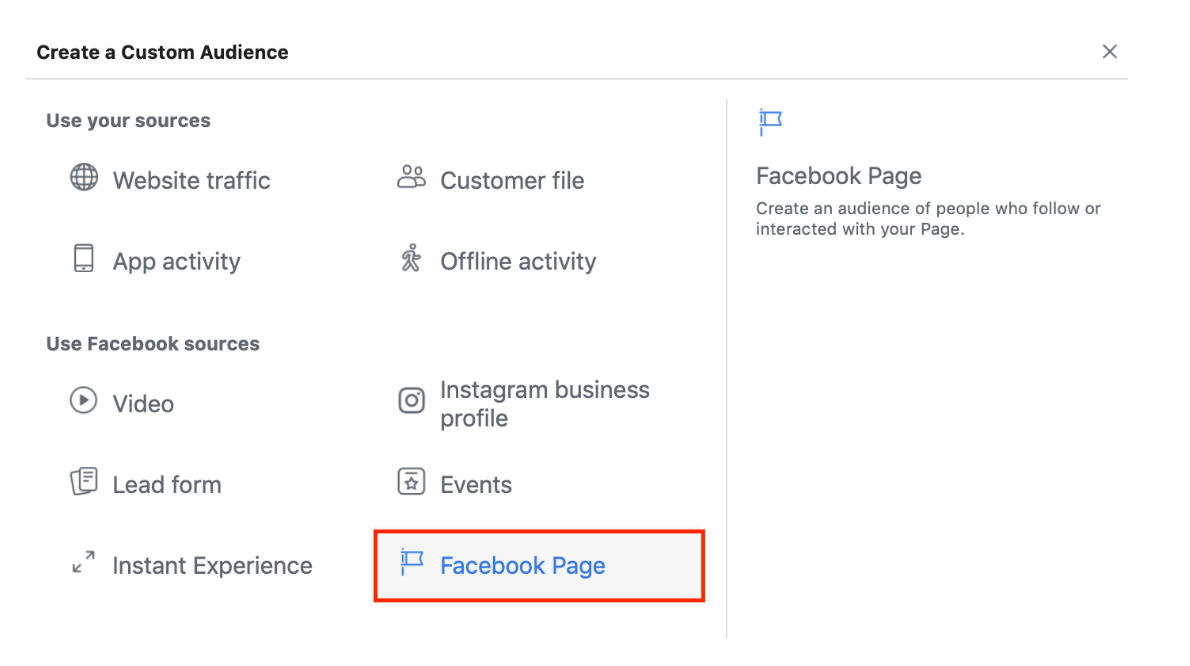Click the globe icon for Website traffic
This screenshot has height=666, width=1190.
click(84, 178)
